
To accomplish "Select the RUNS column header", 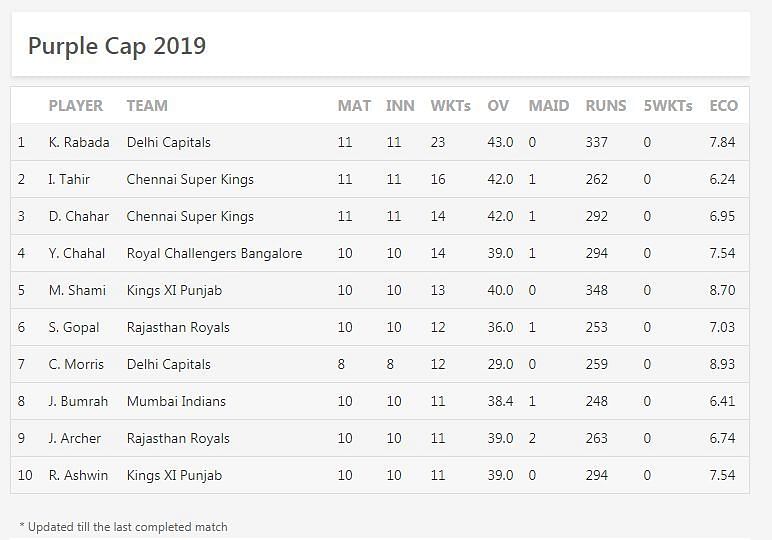I will [605, 105].
